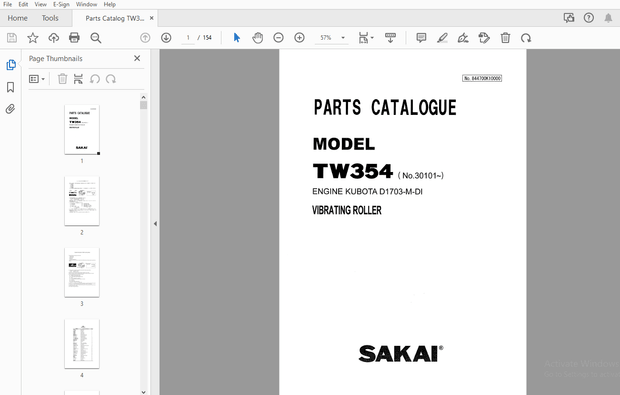Open the Bookmarks sidebar panel
The width and height of the screenshot is (620, 395).
click(x=11, y=87)
